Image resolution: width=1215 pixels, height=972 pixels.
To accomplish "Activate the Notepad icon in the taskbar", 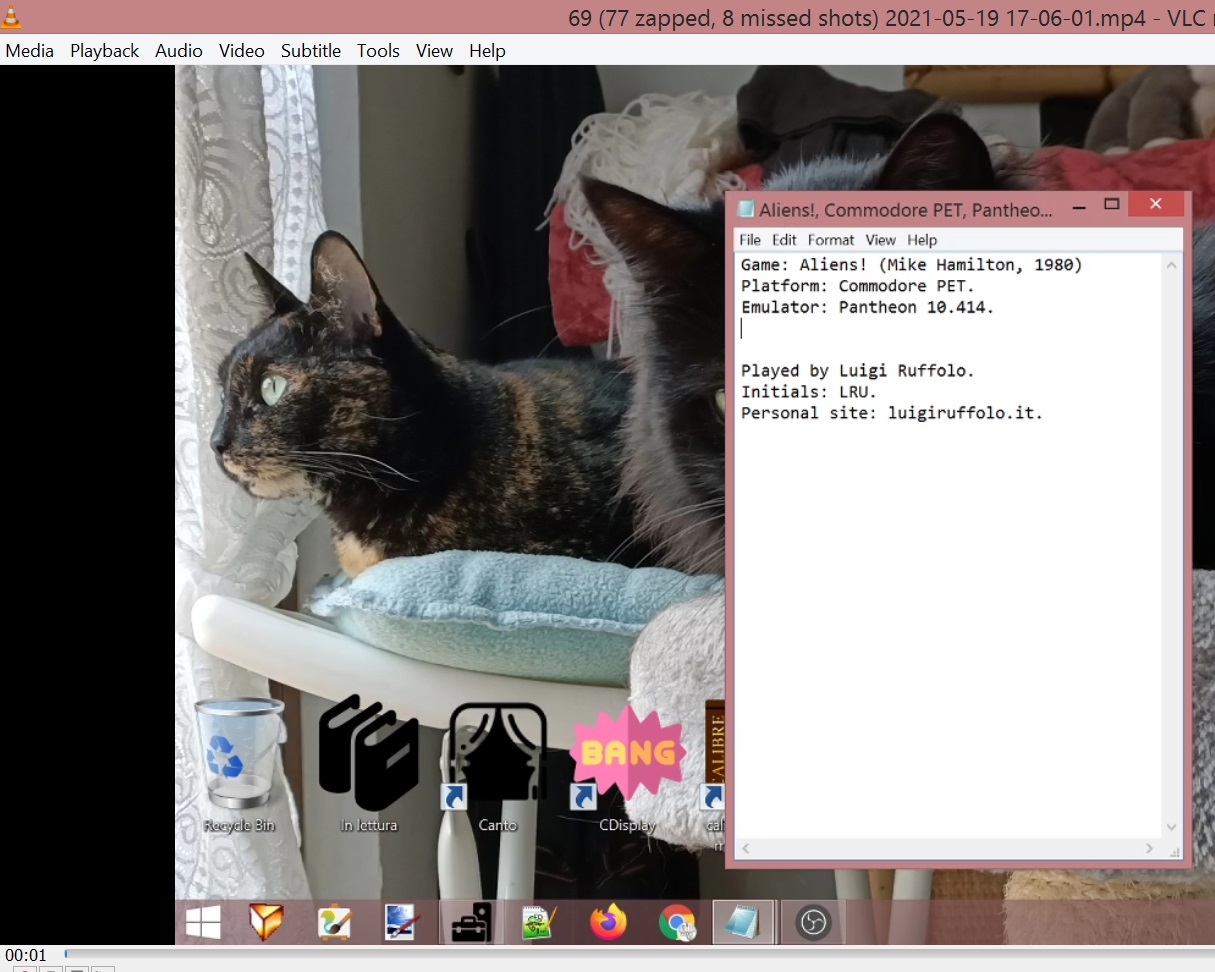I will (743, 922).
